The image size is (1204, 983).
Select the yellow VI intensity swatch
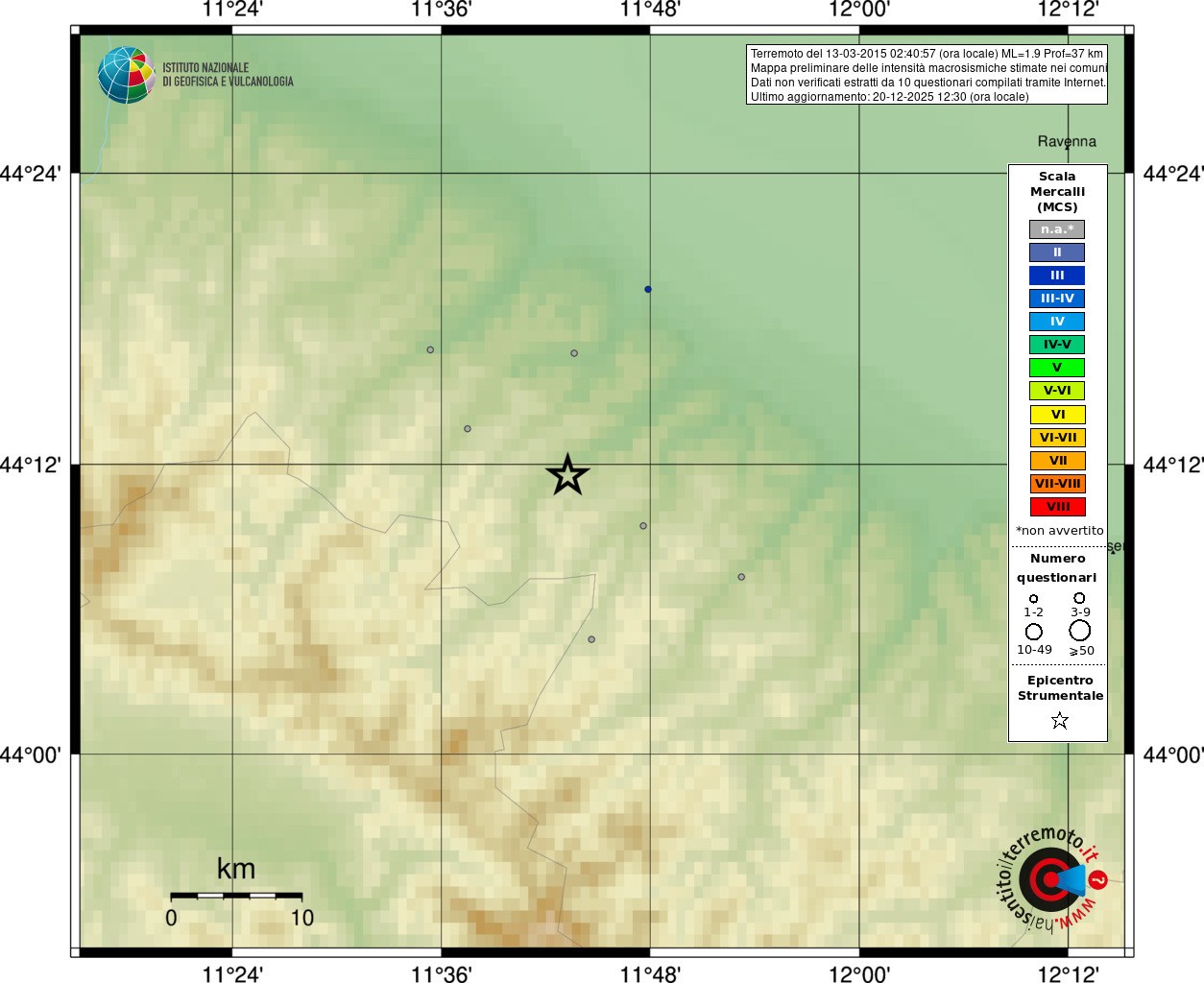tap(1057, 415)
